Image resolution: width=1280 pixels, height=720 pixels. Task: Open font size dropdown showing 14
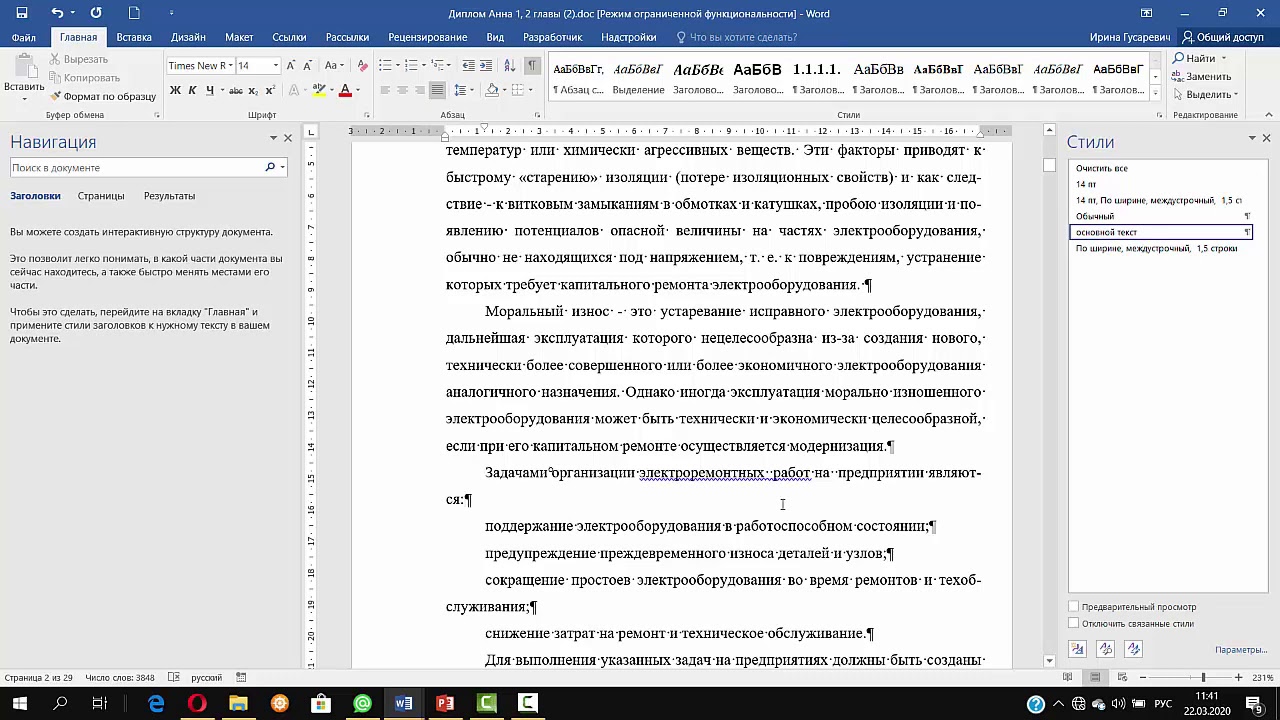(x=276, y=66)
